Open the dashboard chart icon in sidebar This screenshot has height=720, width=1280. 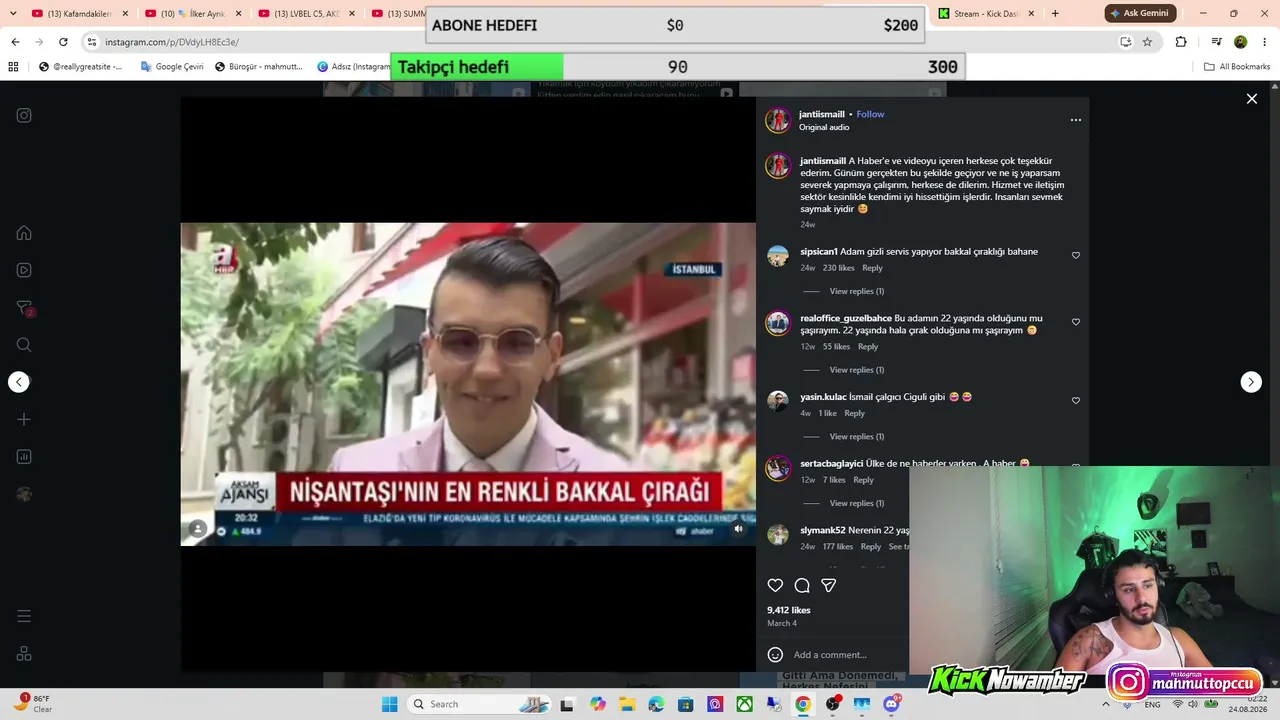coord(24,457)
